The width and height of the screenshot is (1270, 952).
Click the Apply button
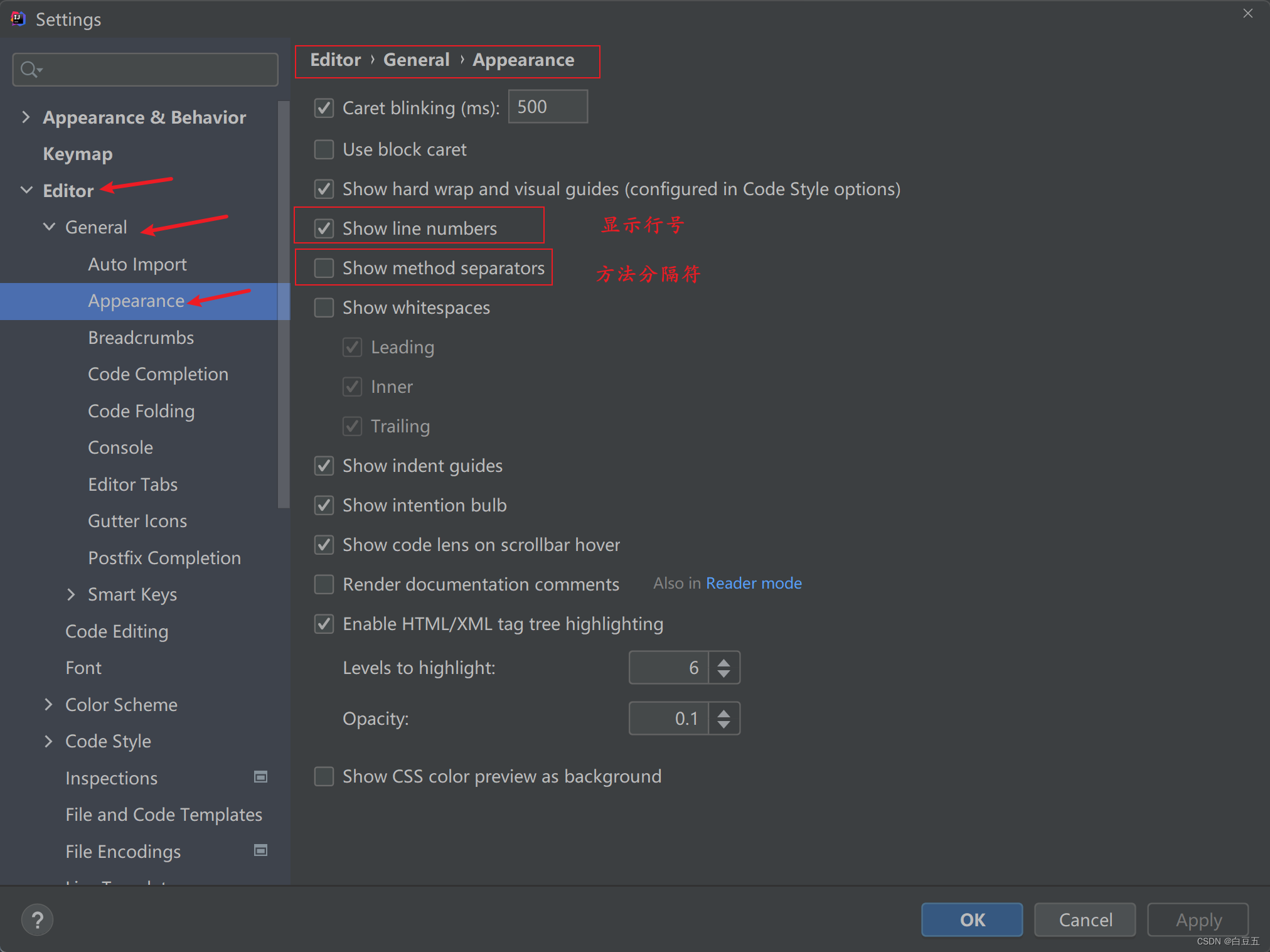coord(1198,919)
